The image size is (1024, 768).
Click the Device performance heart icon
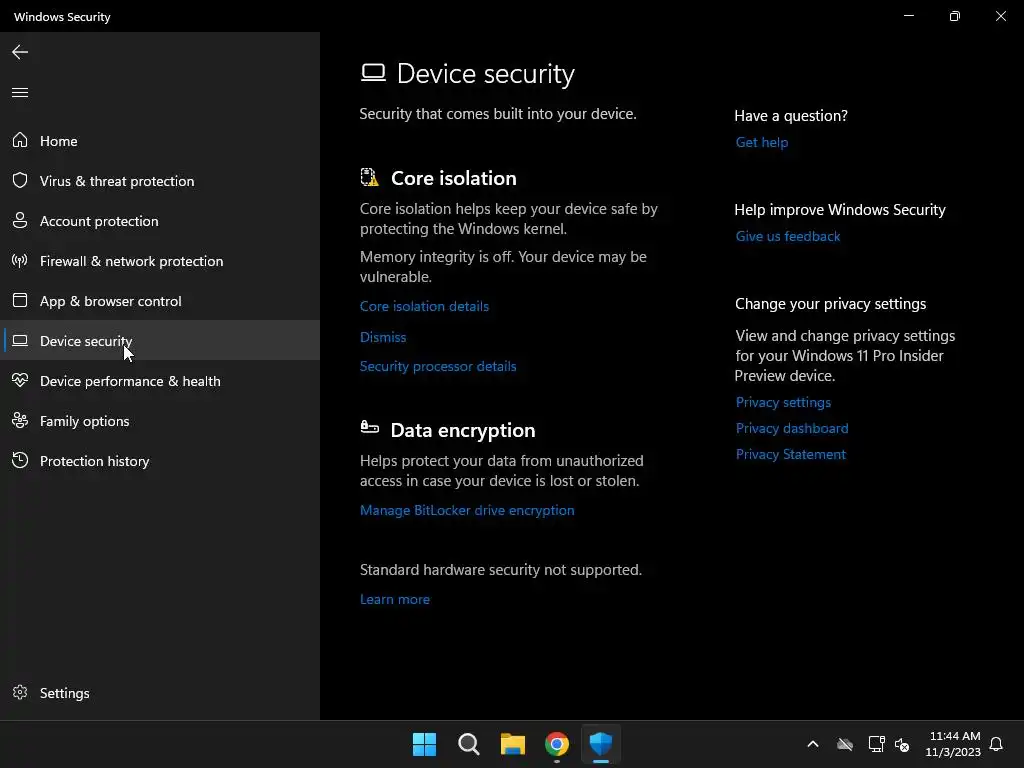(20, 380)
